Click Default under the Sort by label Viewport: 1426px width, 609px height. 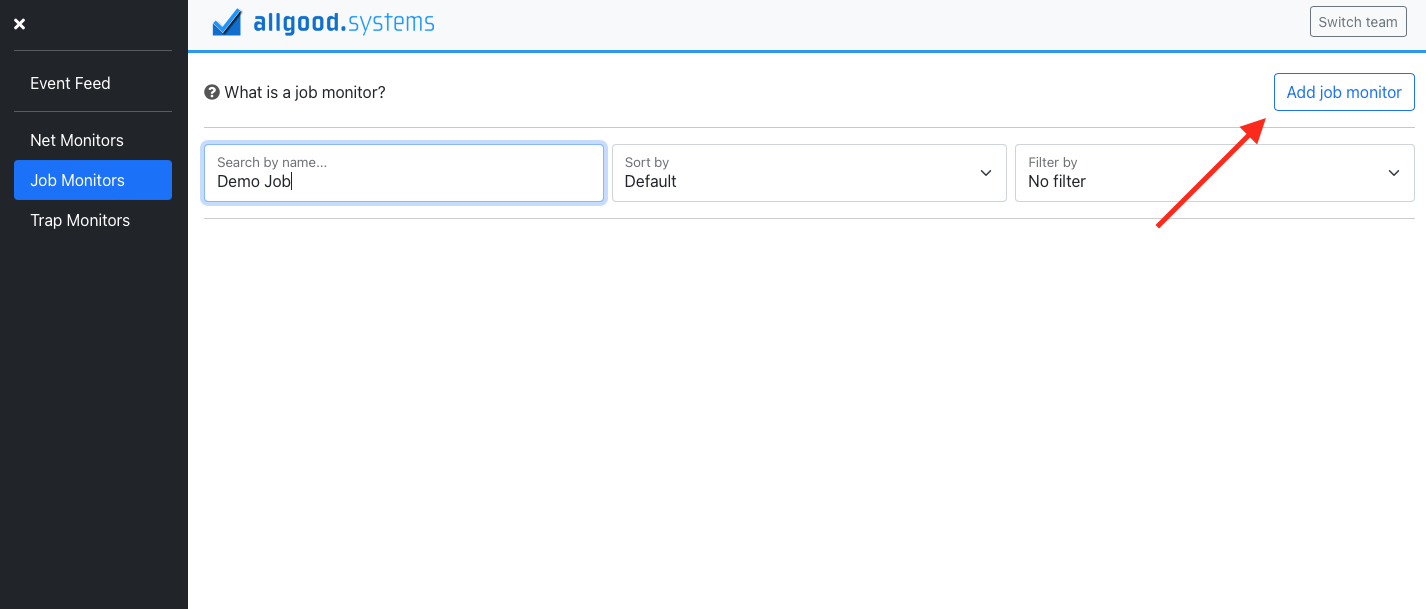(x=650, y=181)
